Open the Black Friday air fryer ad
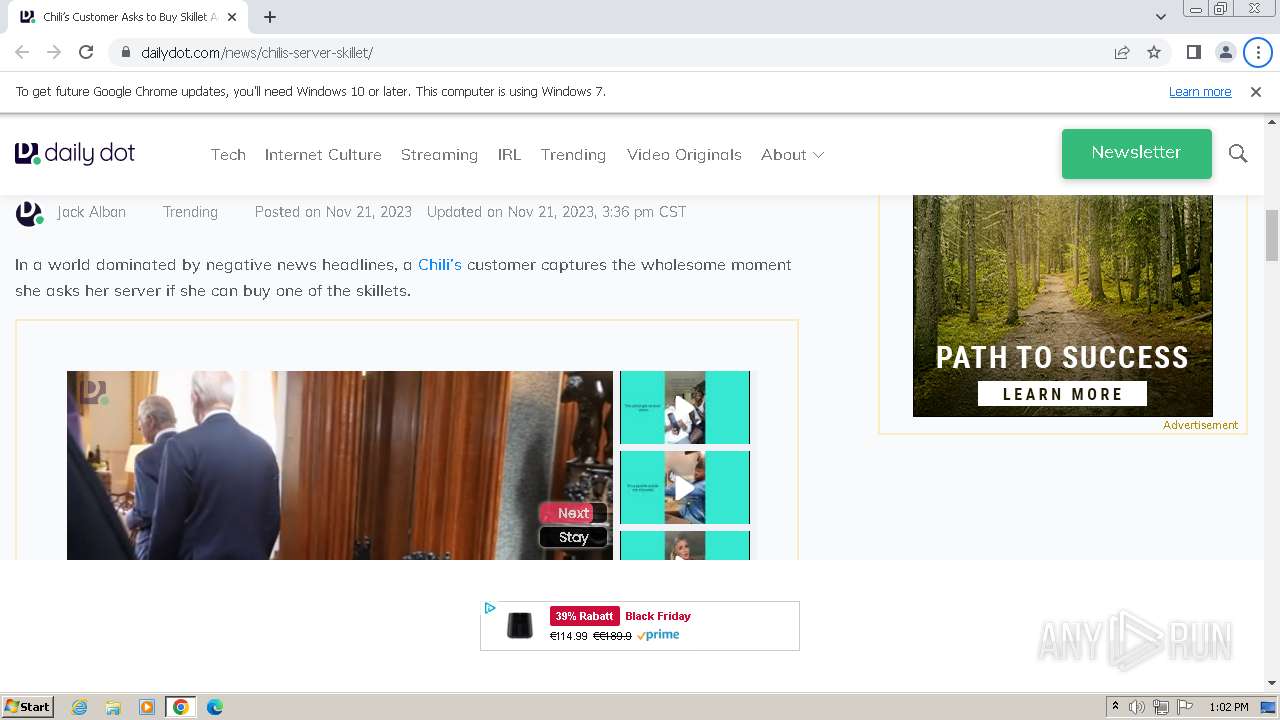 tap(640, 626)
